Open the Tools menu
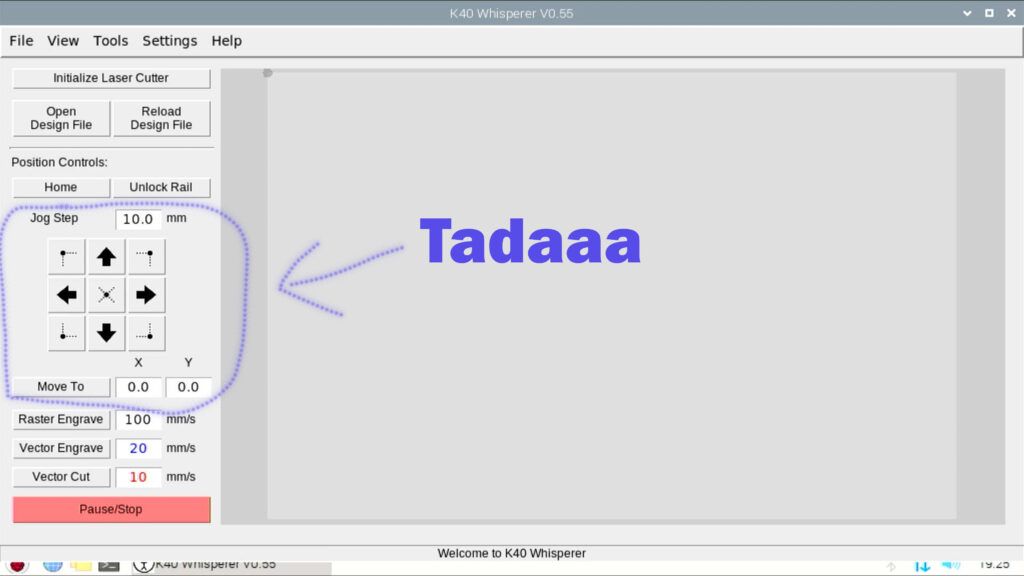The image size is (1024, 576). point(110,40)
